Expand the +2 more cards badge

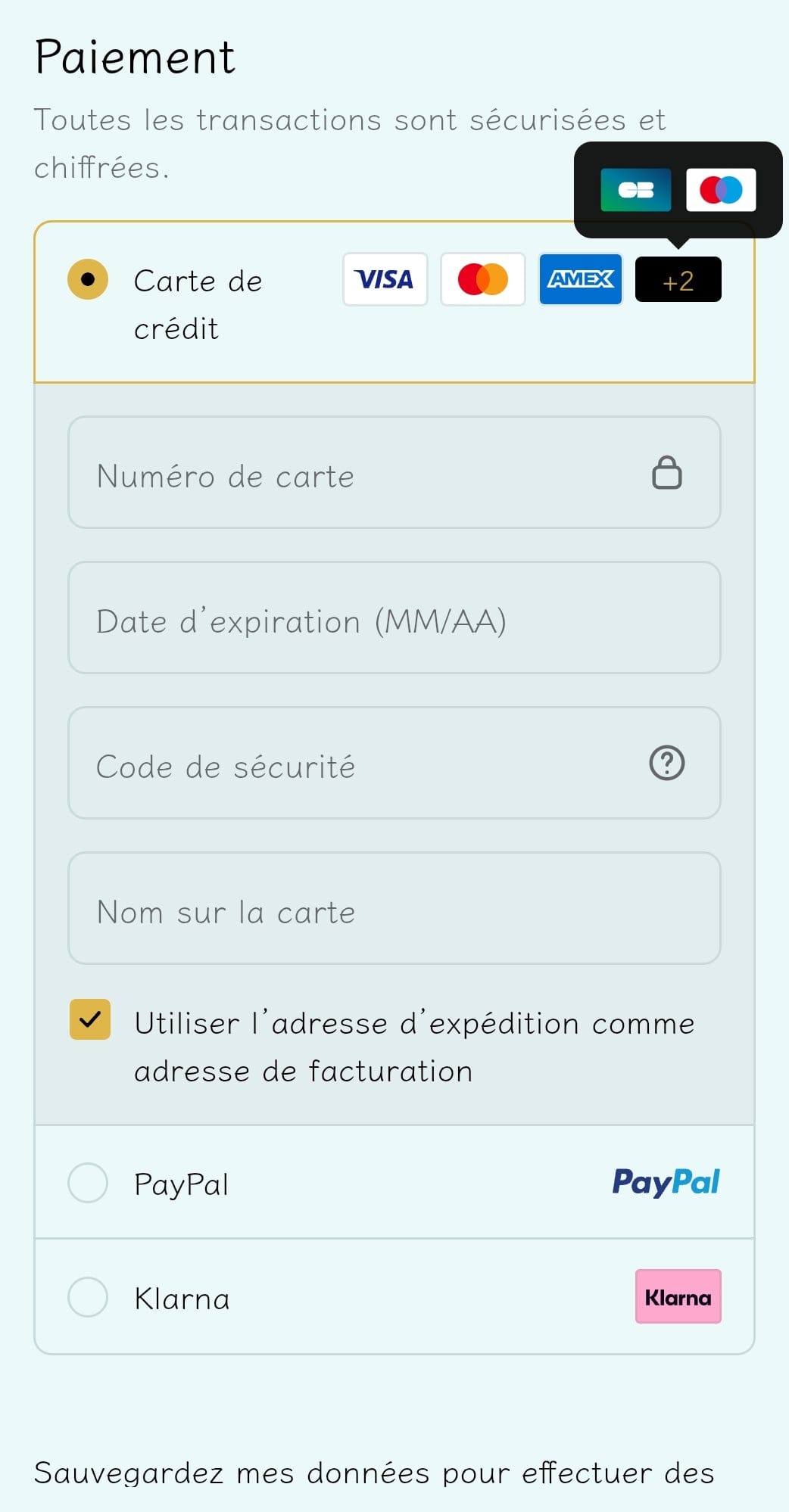(x=678, y=280)
